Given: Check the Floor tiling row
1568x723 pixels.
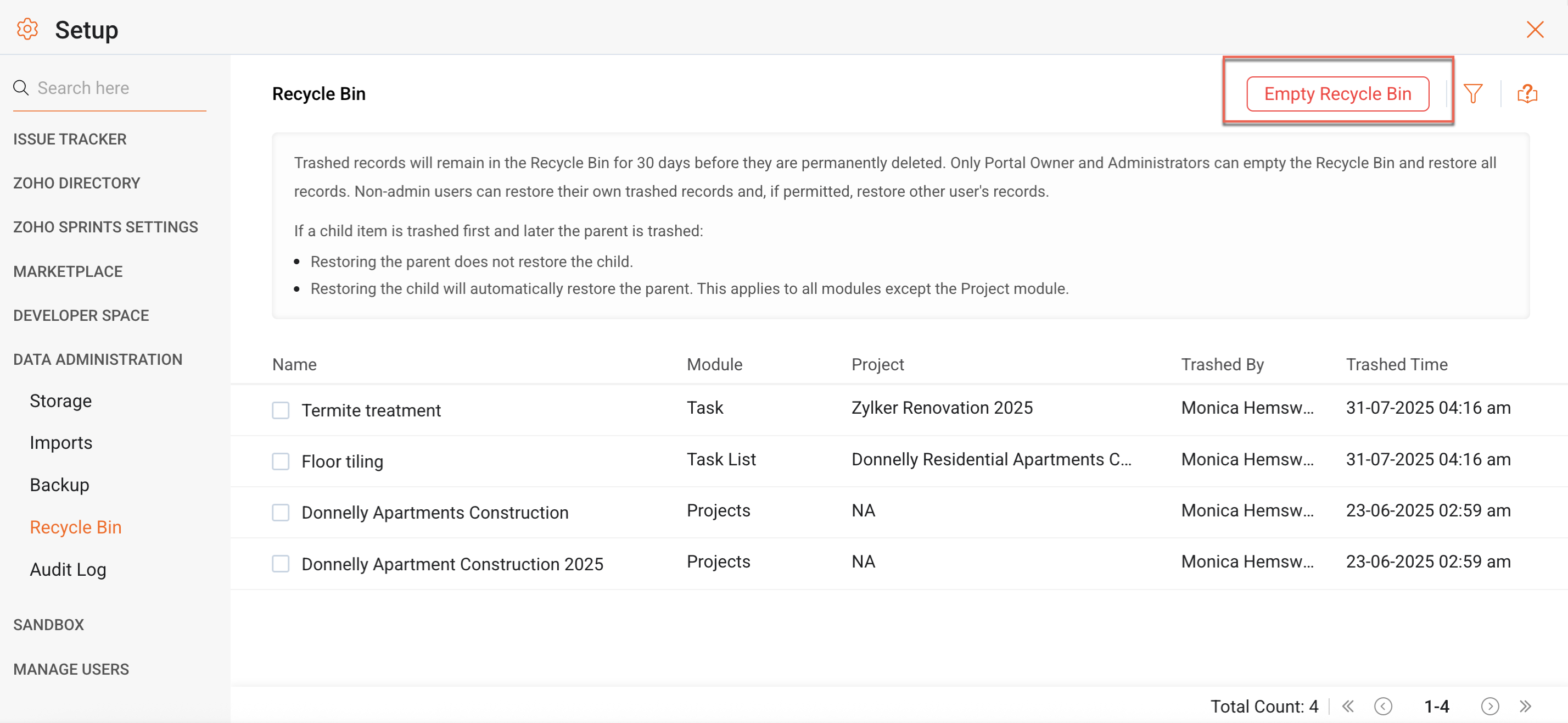Looking at the screenshot, I should pos(281,461).
